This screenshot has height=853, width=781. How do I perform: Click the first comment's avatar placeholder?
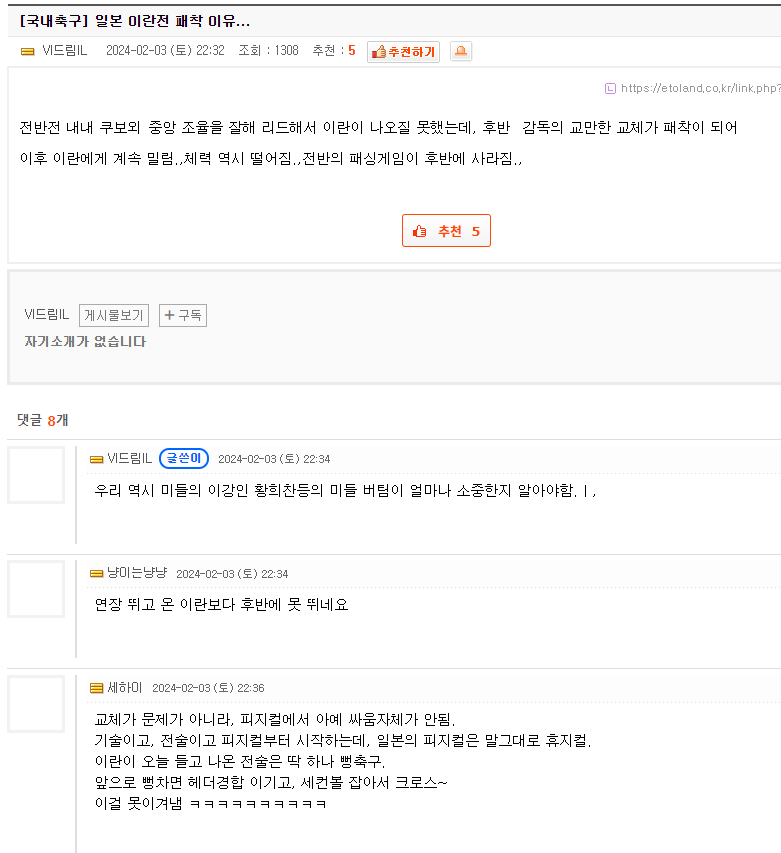coord(36,475)
